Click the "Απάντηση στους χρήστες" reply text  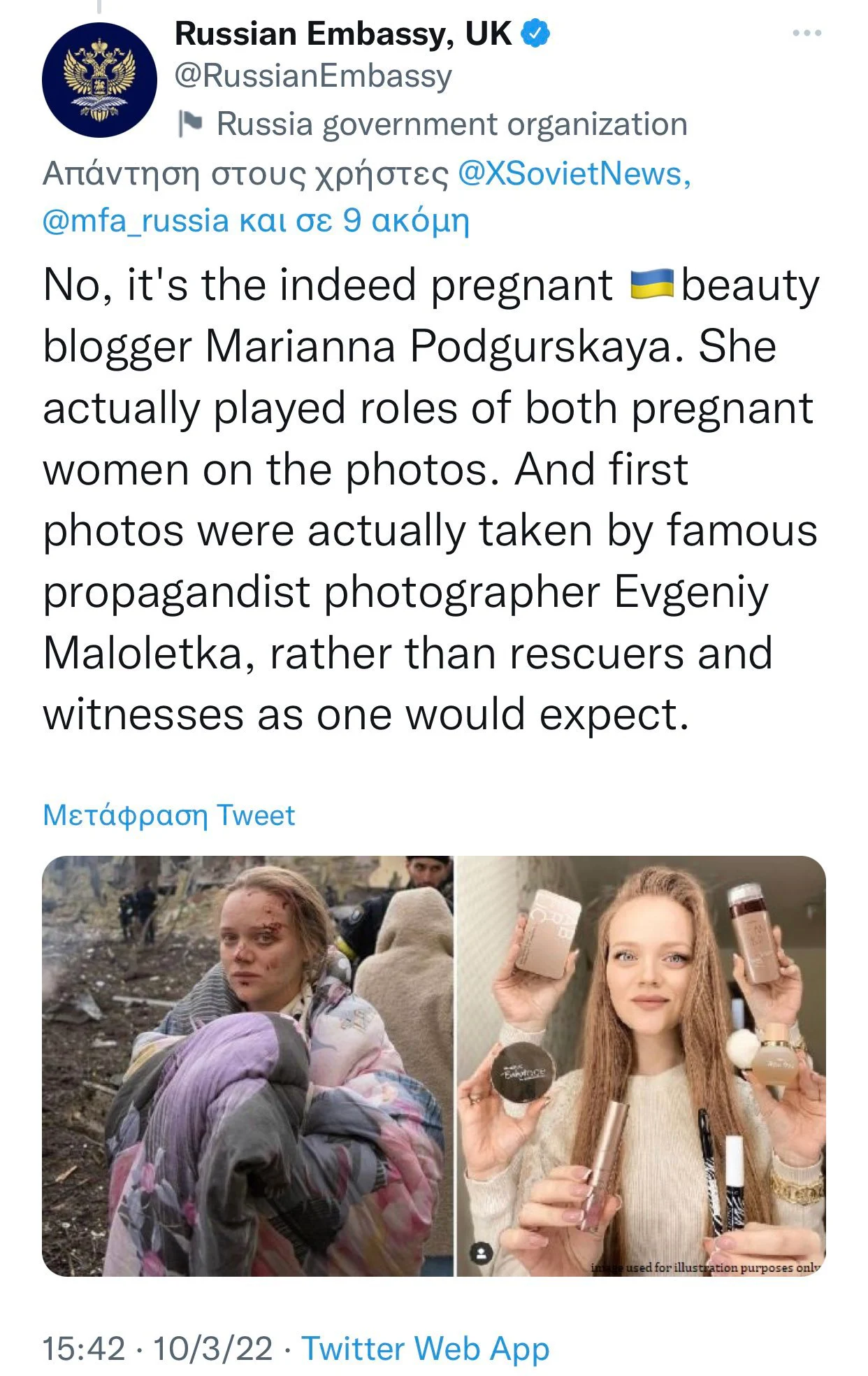coord(245,173)
